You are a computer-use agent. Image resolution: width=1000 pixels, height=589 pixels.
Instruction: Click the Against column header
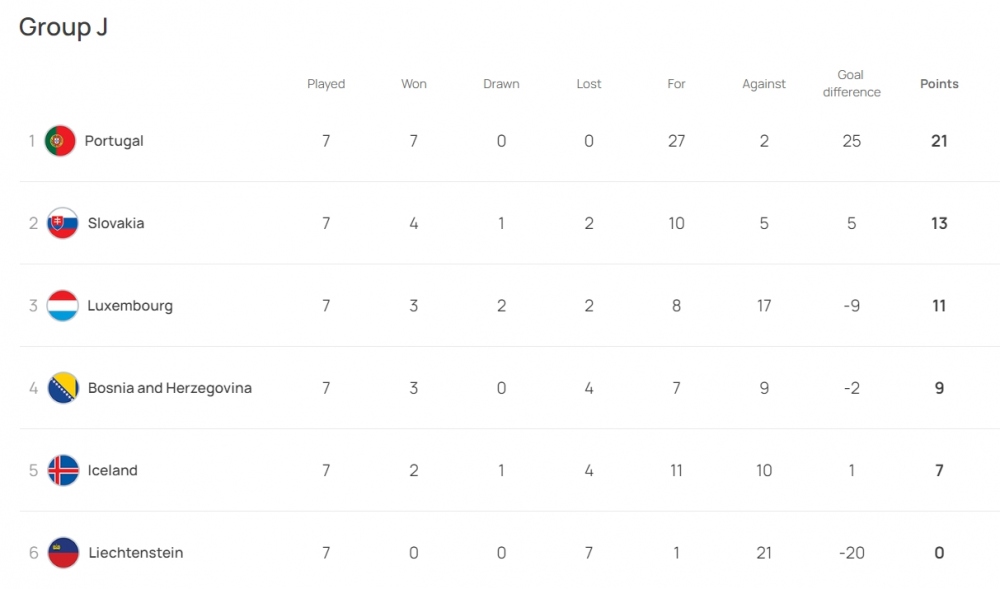click(x=764, y=84)
